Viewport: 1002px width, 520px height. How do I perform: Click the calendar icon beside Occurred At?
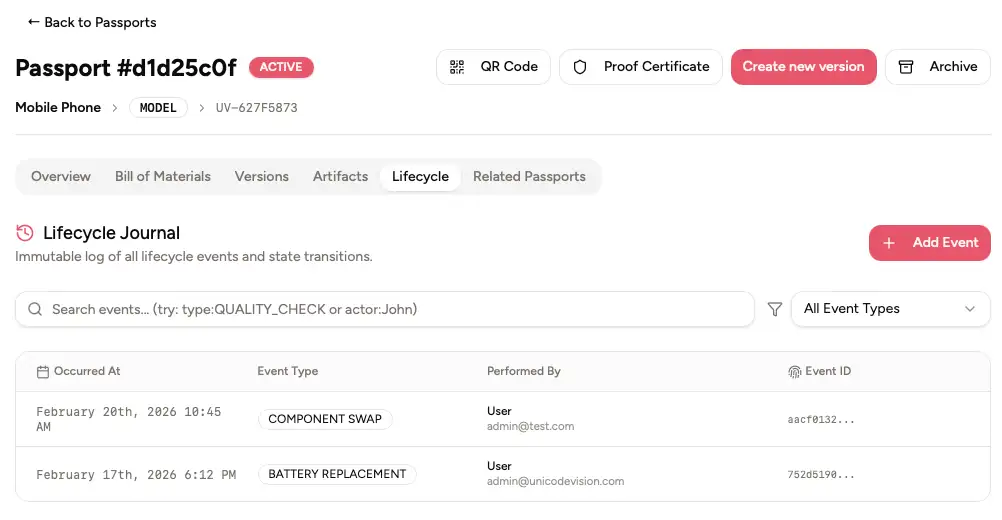(43, 371)
